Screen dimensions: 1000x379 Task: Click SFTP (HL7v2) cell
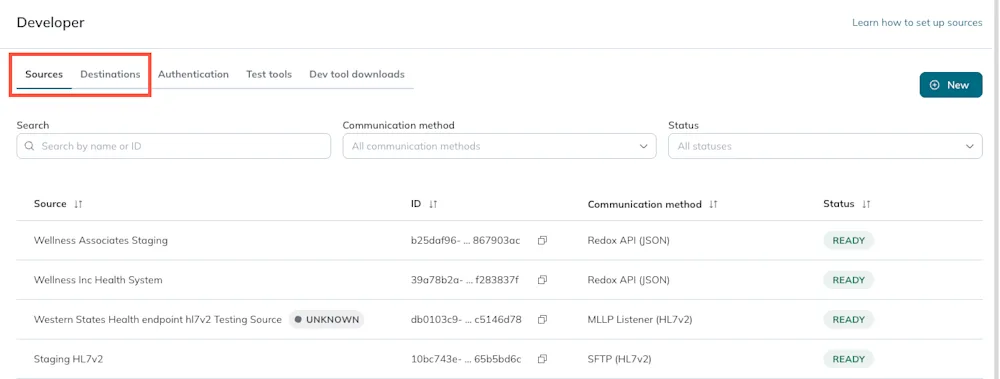point(619,359)
